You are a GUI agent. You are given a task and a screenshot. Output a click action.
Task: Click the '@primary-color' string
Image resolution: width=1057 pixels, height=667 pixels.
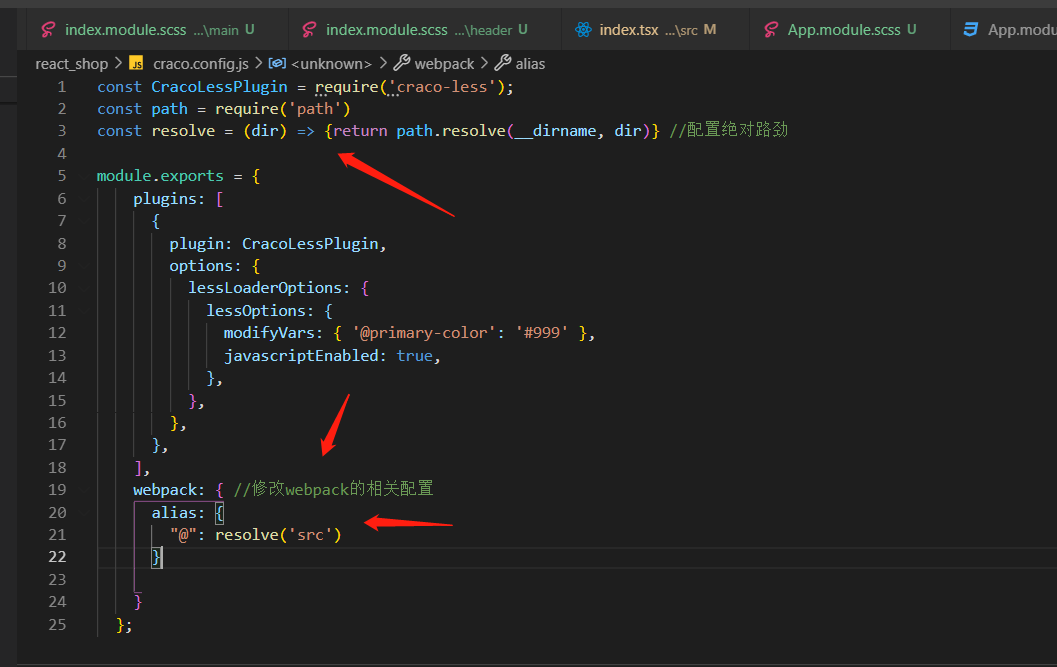(x=424, y=333)
